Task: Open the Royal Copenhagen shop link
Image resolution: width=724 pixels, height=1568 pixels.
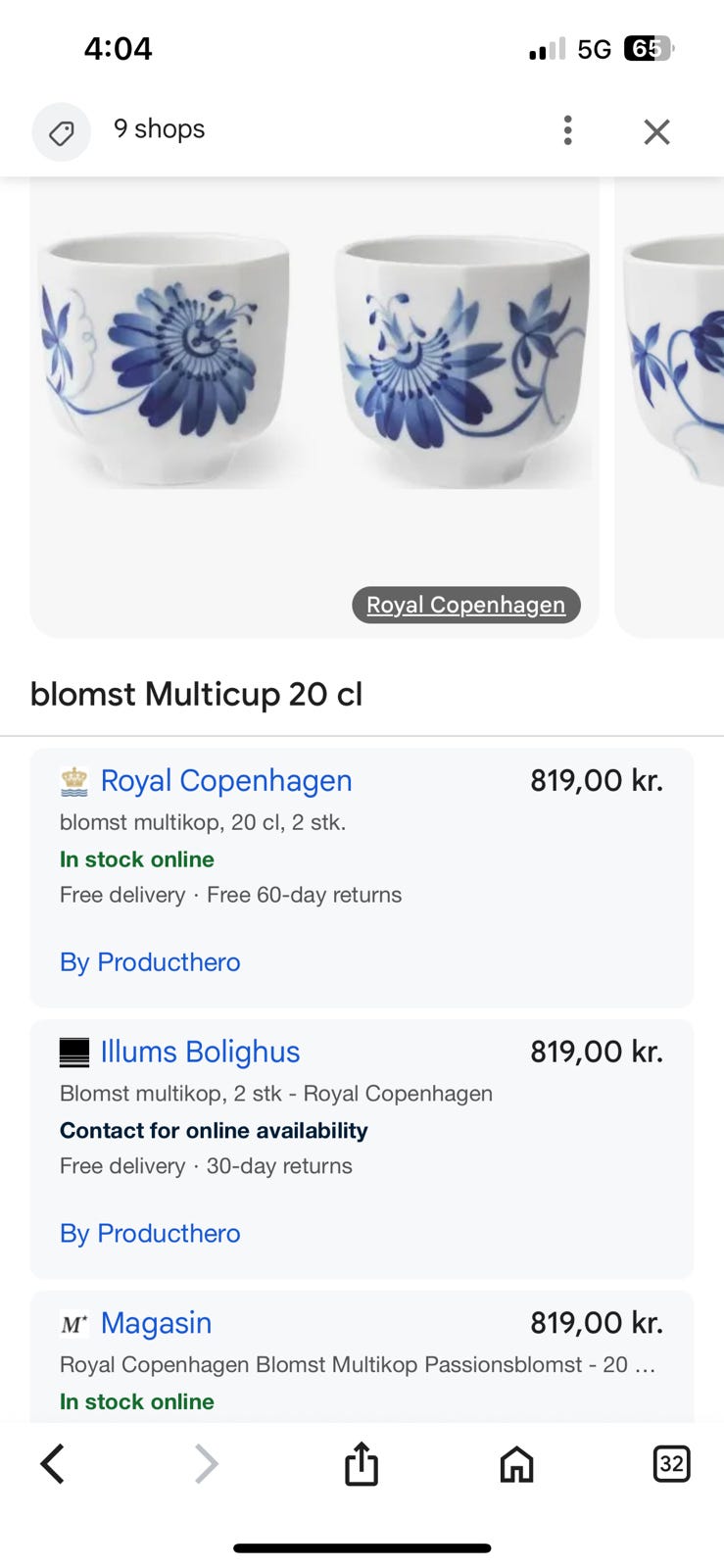Action: point(226,781)
